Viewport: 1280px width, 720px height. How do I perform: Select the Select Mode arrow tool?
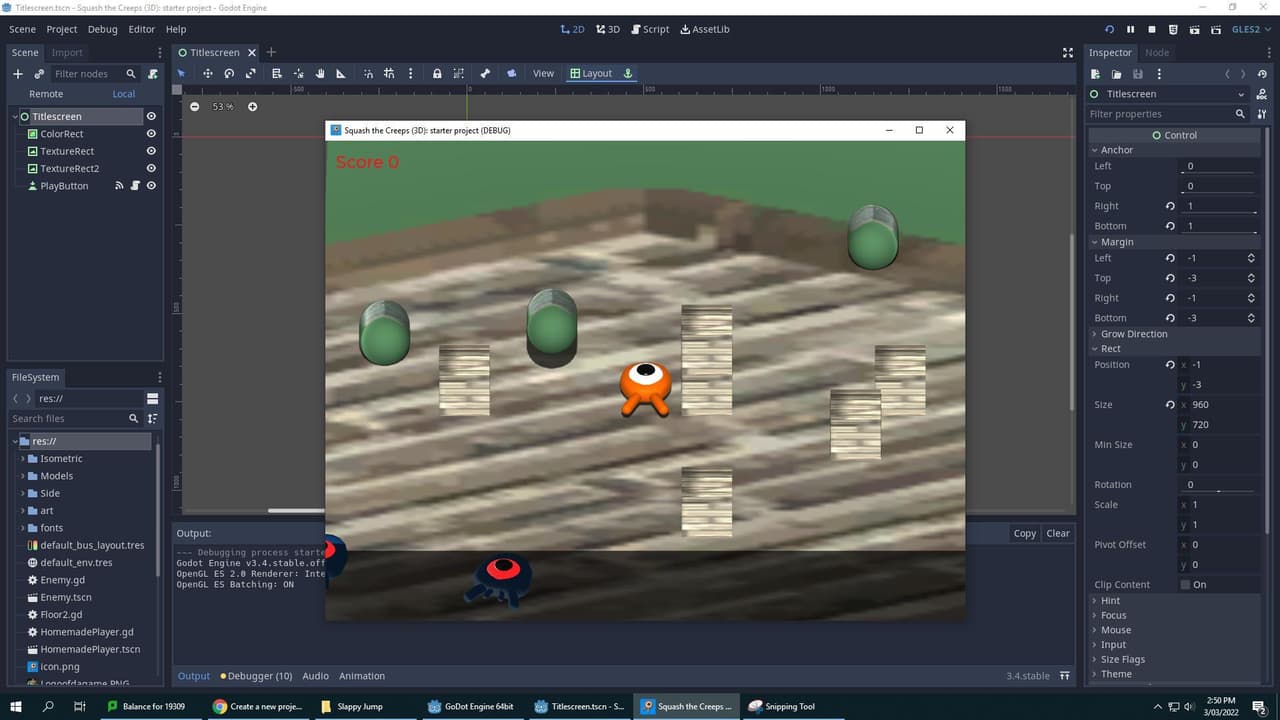pos(181,73)
